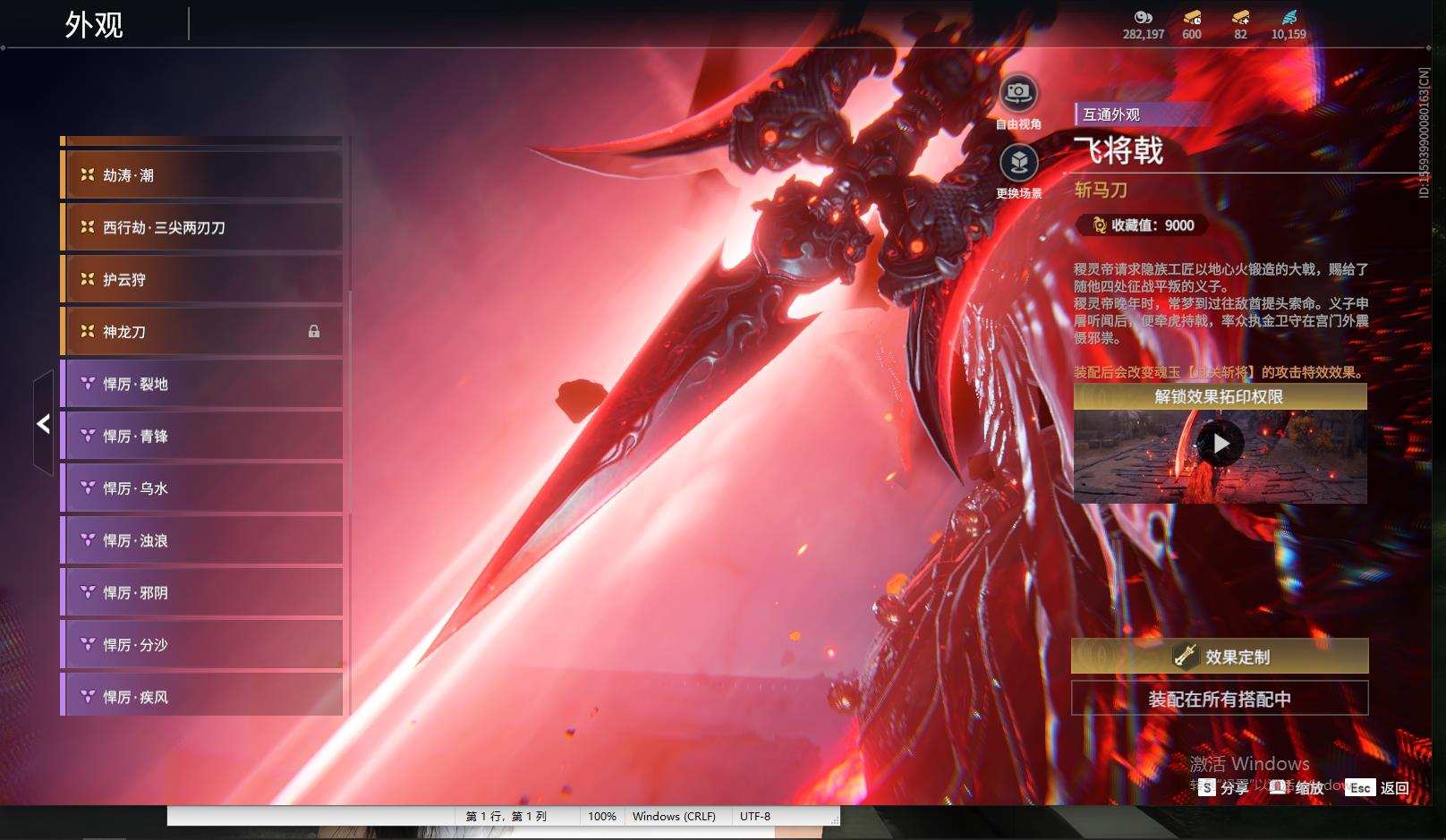
Task: Click the 解锁效果拓印权限 banner
Action: (1220, 396)
